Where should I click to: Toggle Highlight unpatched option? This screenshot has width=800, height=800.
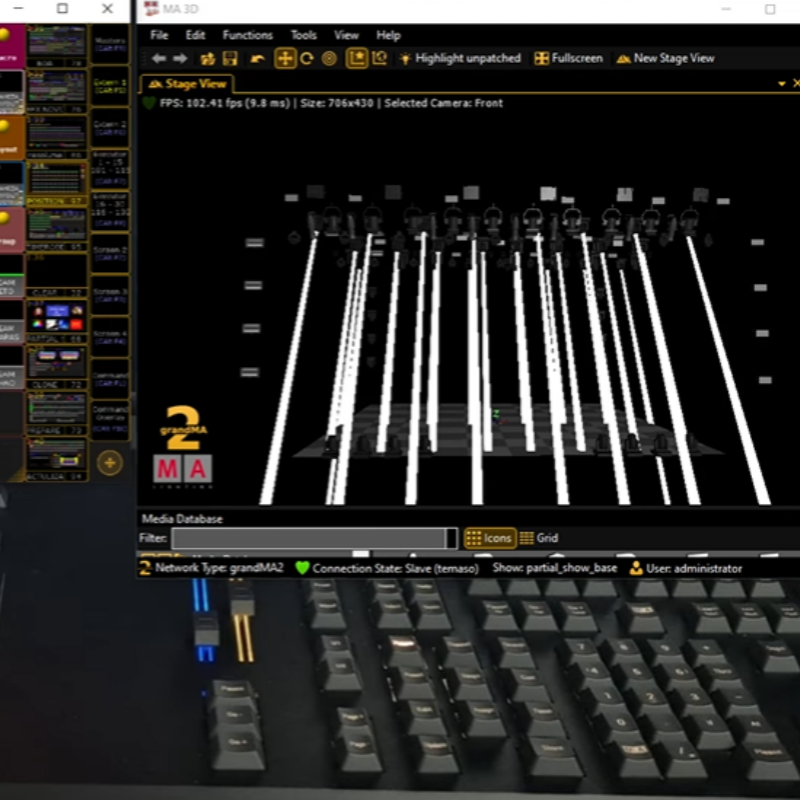pyautogui.click(x=460, y=59)
